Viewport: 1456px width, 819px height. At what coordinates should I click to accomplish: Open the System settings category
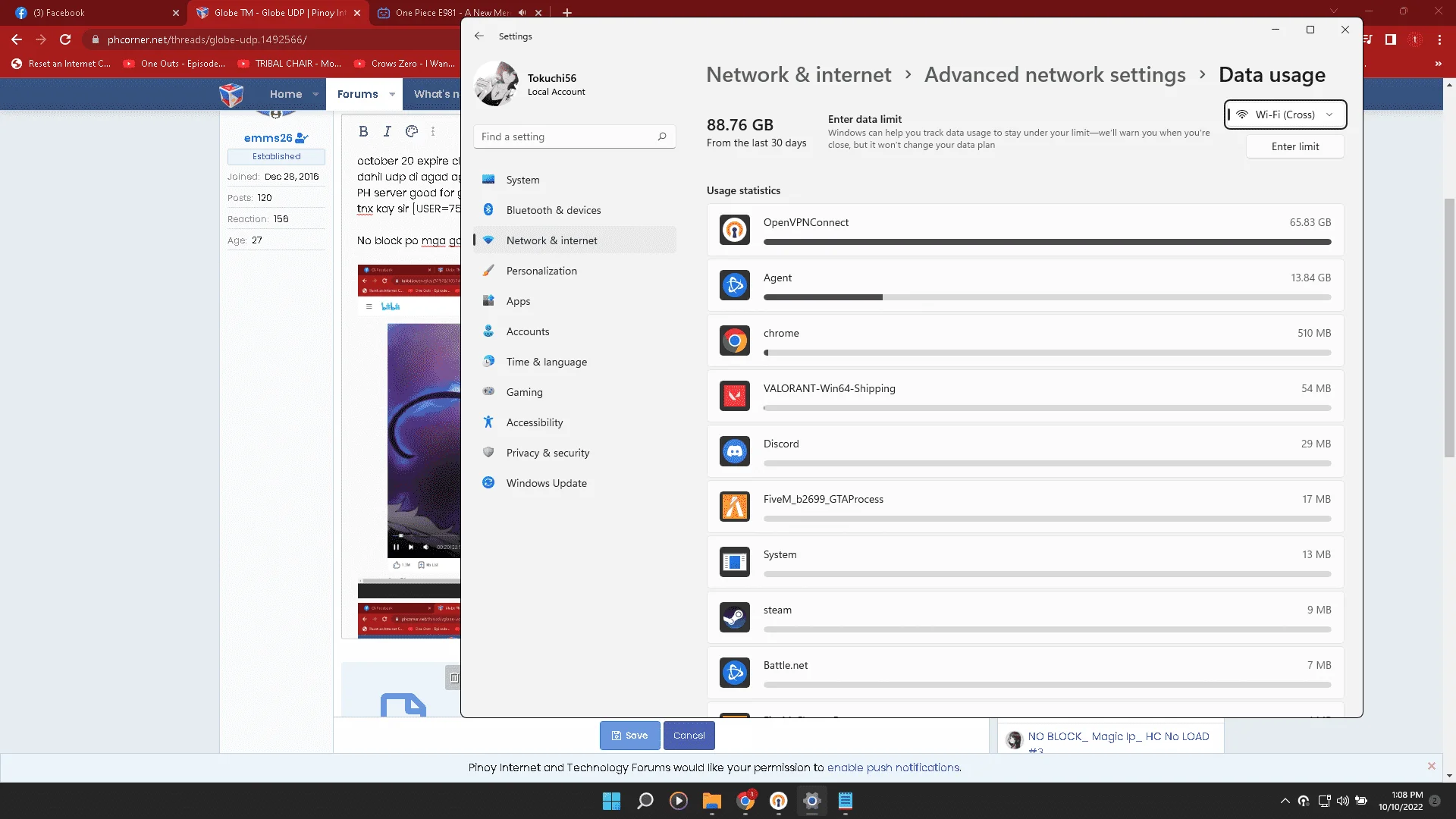(574, 180)
